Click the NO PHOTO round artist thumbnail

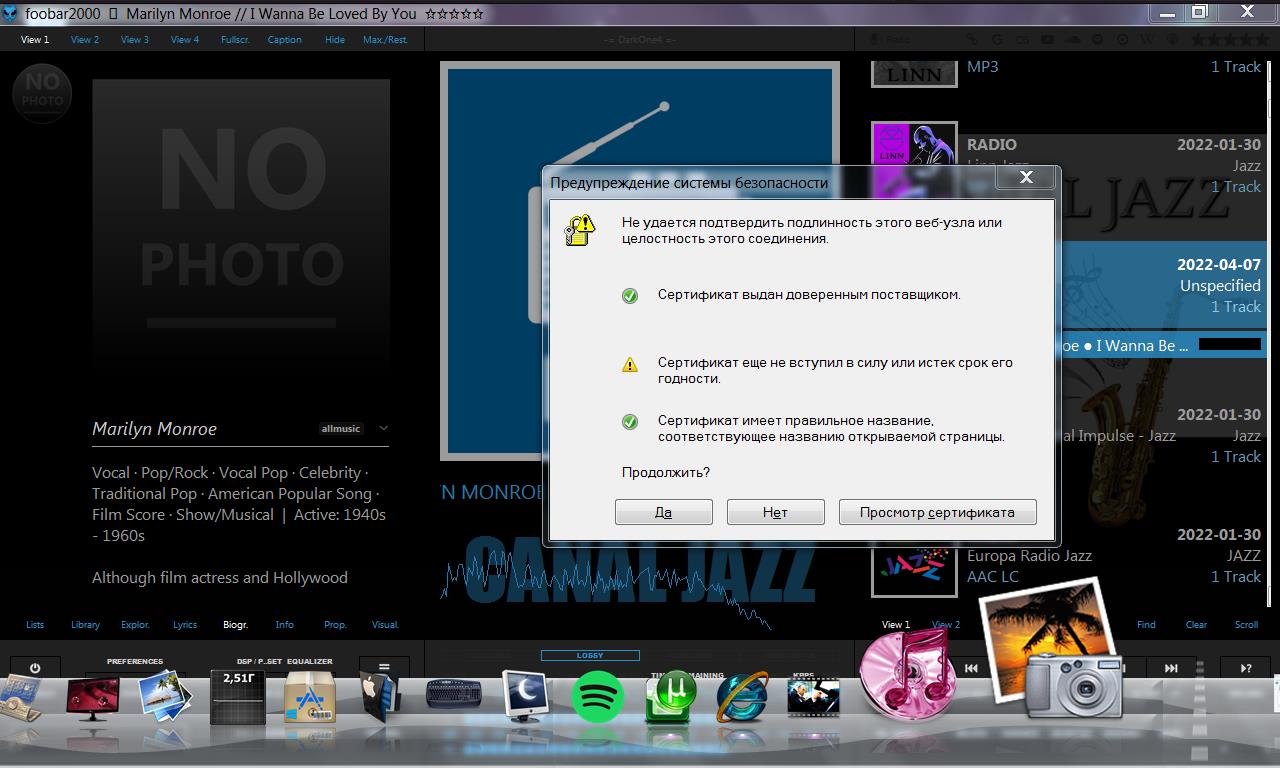[x=42, y=92]
